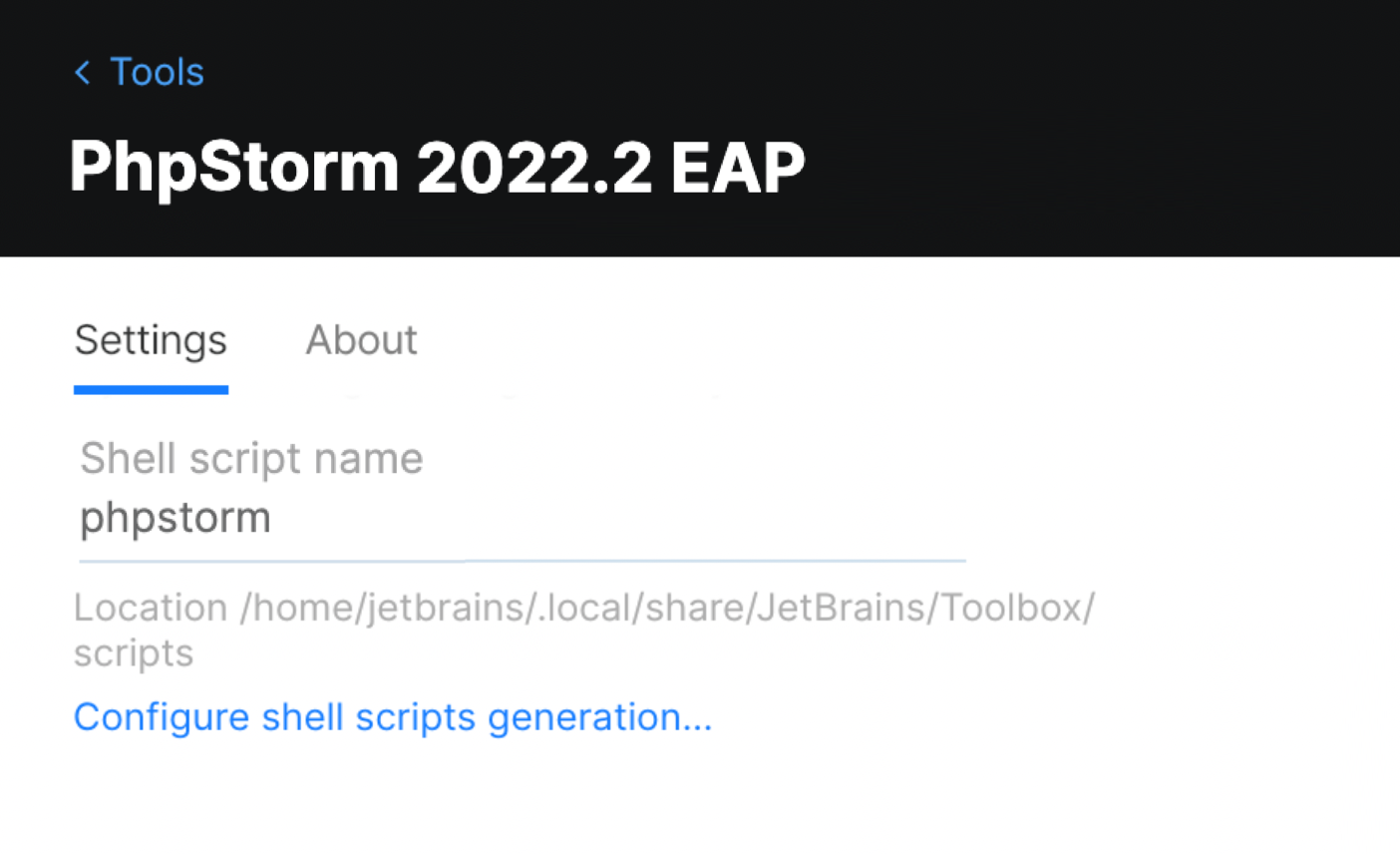Viewport: 1400px width, 854px height.
Task: Click the small arrow glyph before the Tools link
Action: click(81, 72)
